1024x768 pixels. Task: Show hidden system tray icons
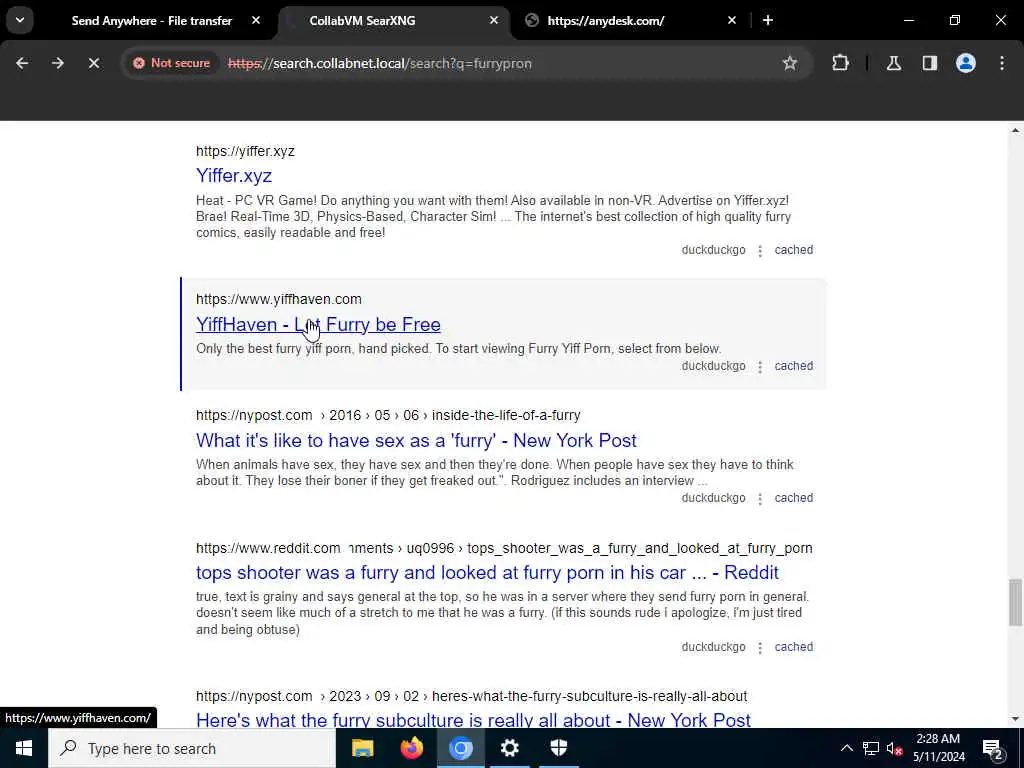tap(846, 748)
